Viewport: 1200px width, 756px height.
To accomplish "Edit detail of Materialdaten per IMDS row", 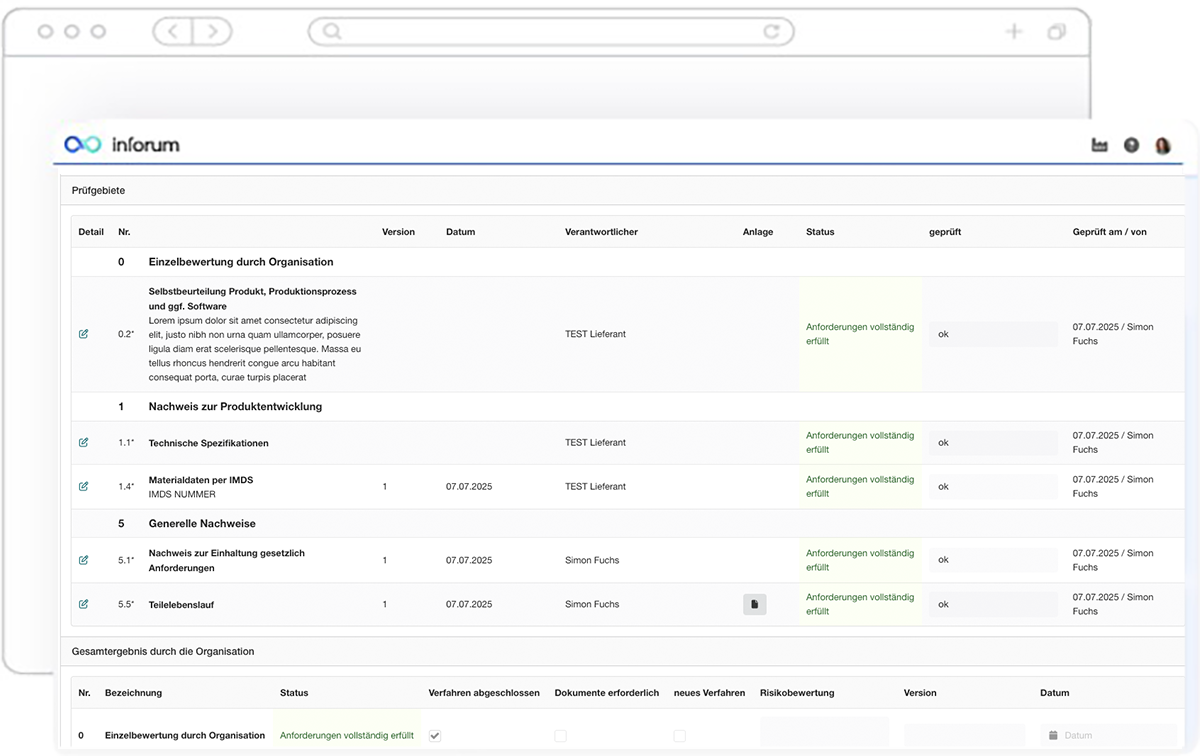I will pos(84,486).
